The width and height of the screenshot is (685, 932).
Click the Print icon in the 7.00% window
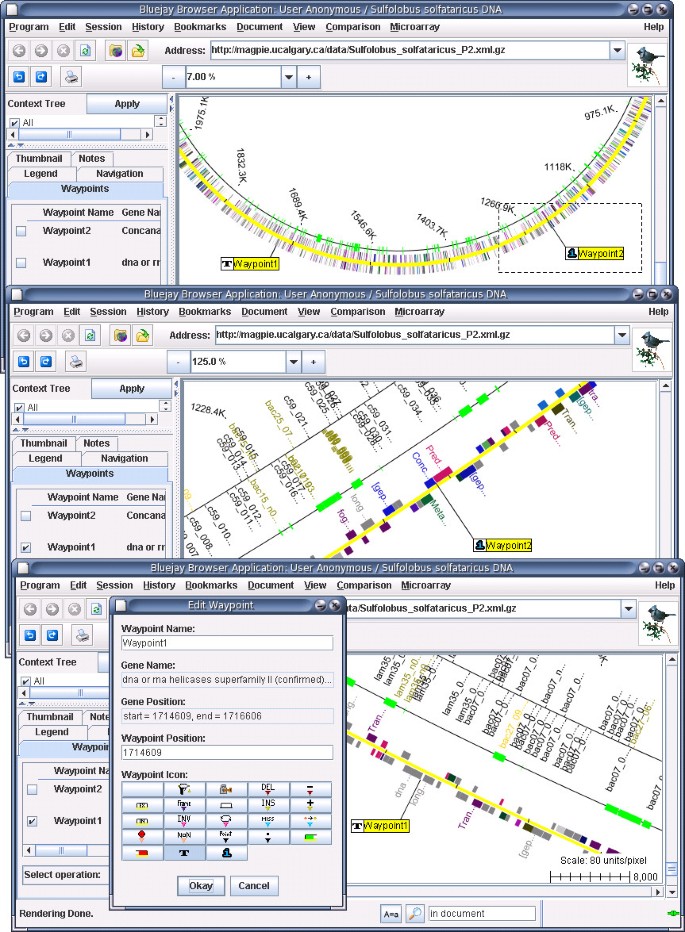71,77
